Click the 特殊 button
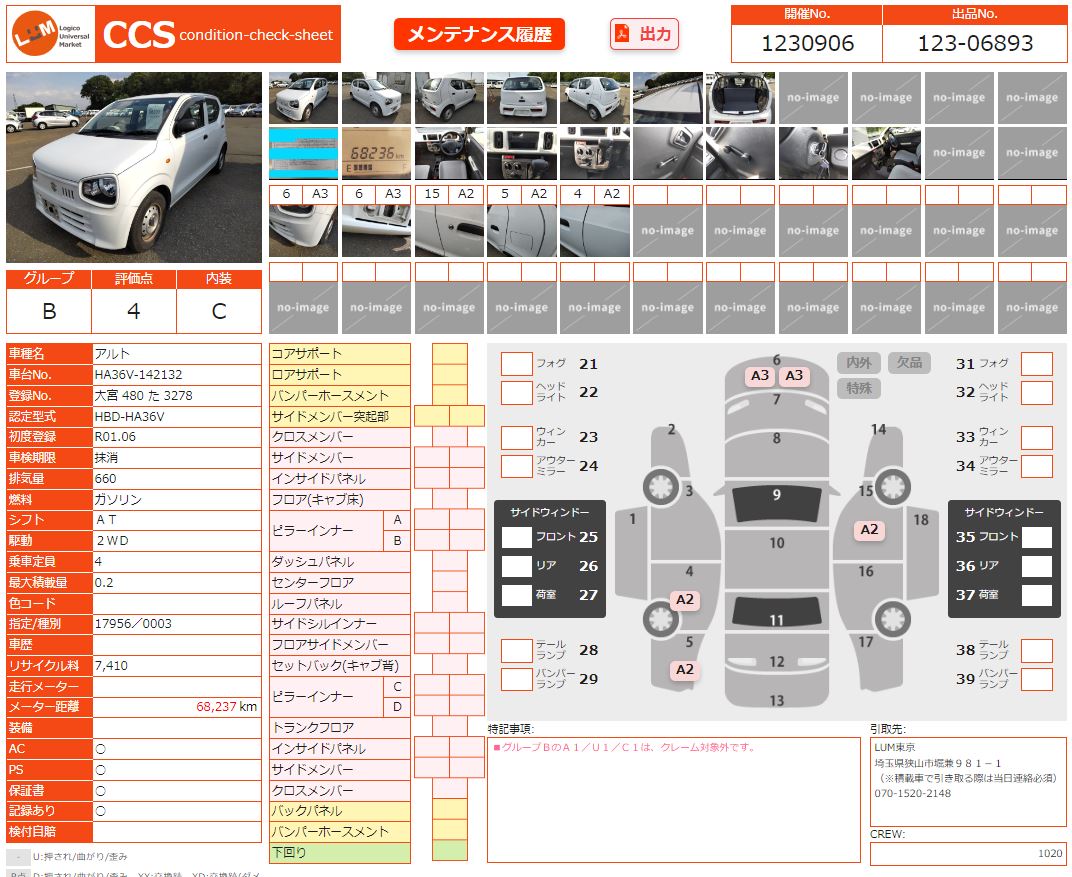Viewport: 1072px width, 877px height. click(x=859, y=388)
